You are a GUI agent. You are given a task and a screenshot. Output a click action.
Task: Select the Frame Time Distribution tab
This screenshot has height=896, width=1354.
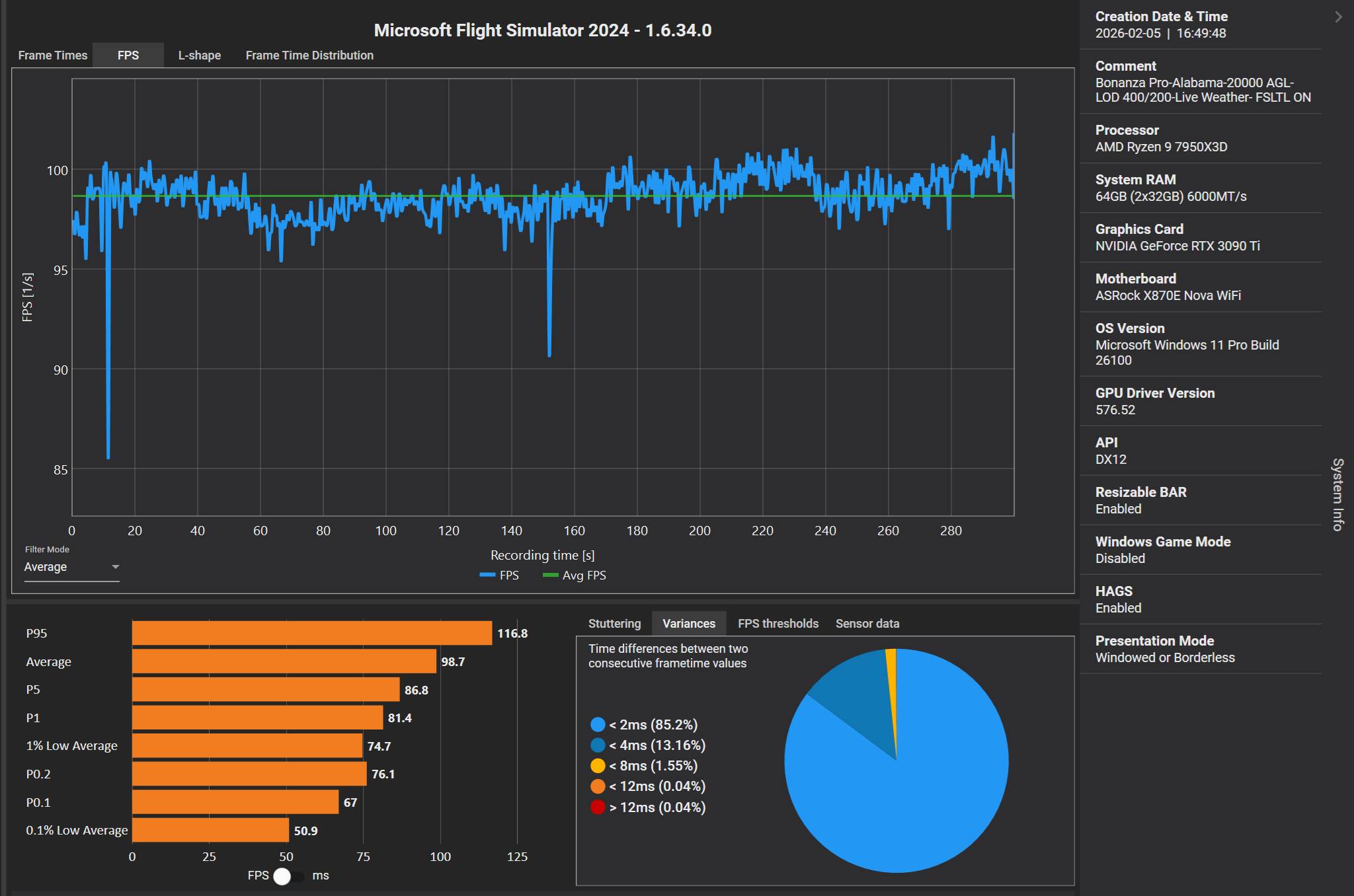309,56
